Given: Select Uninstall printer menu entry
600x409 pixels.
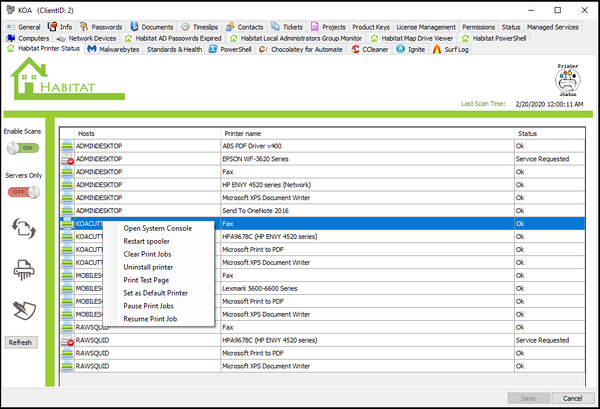Looking at the screenshot, I should click(148, 267).
